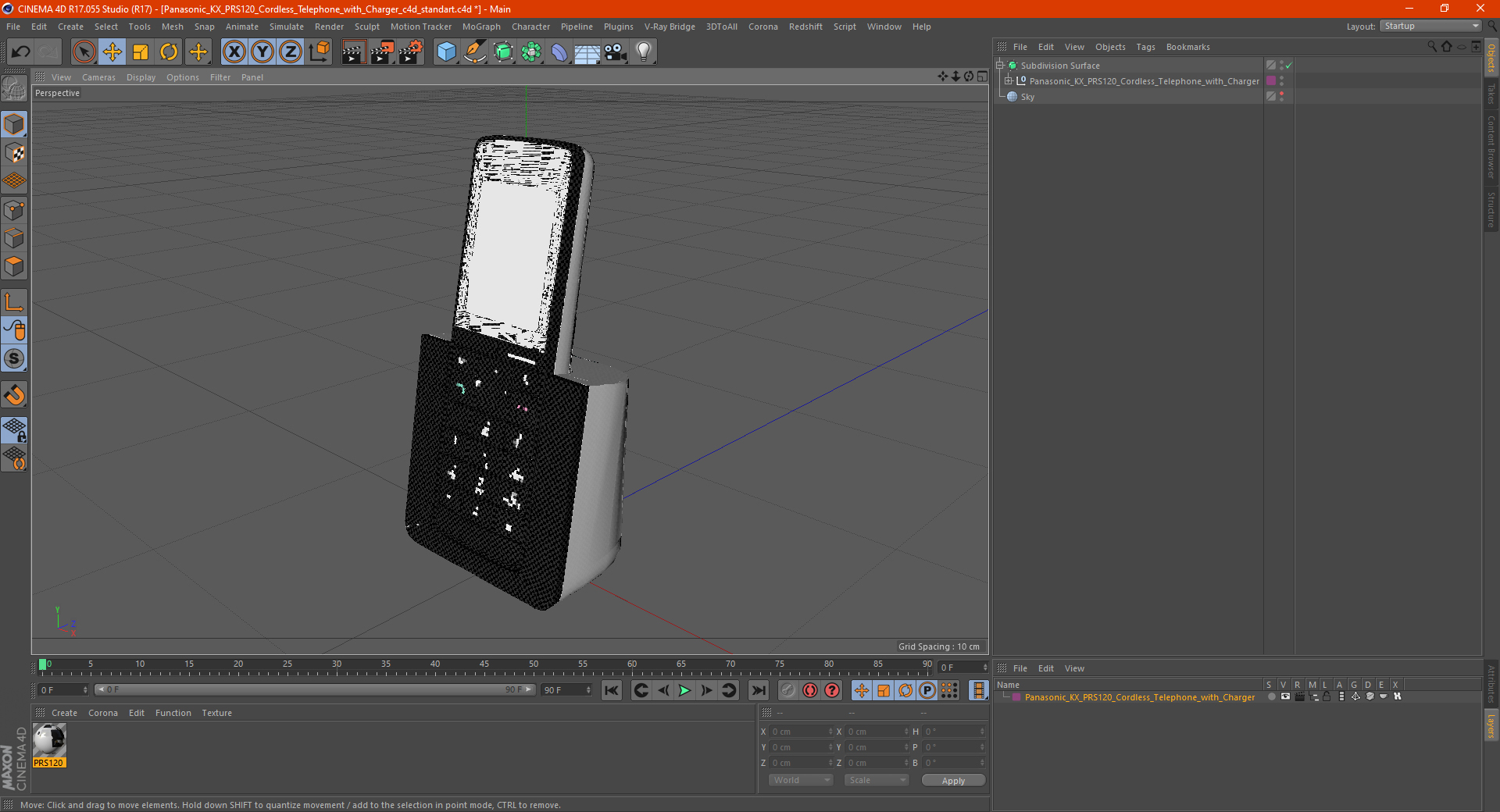Toggle viewport maximize icon
The height and width of the screenshot is (812, 1500).
[x=982, y=77]
